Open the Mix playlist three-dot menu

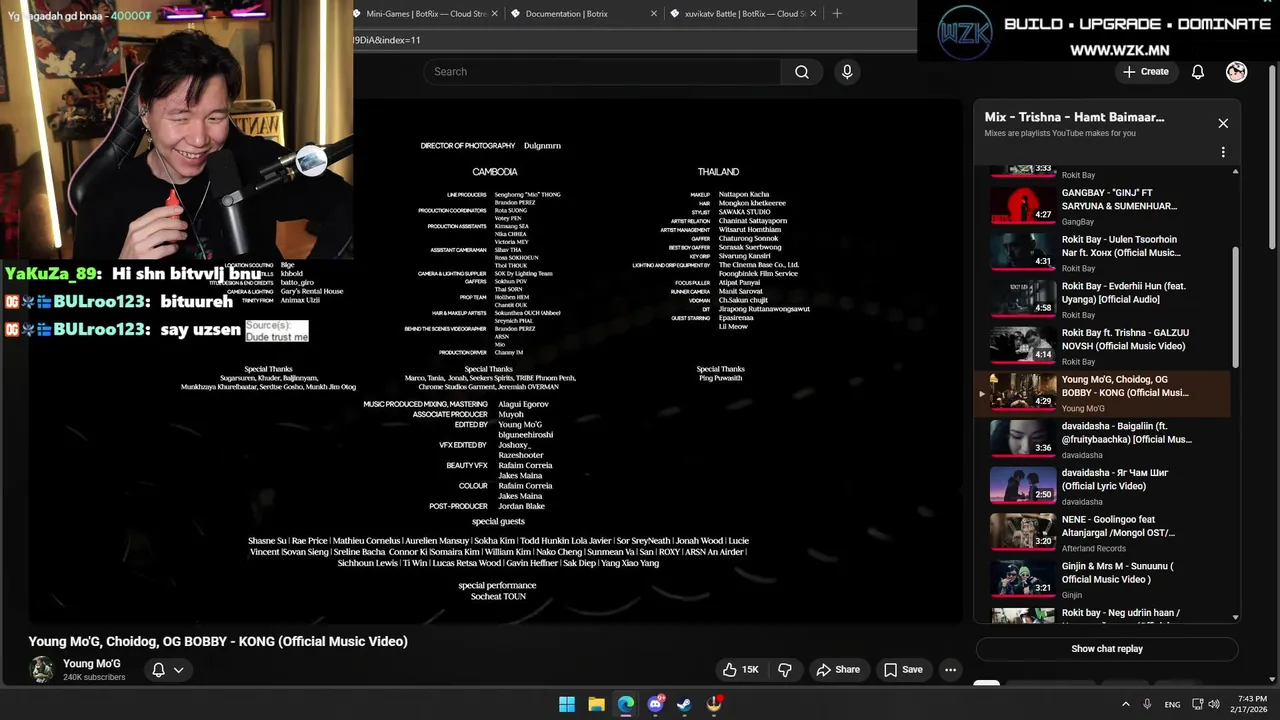[1223, 152]
